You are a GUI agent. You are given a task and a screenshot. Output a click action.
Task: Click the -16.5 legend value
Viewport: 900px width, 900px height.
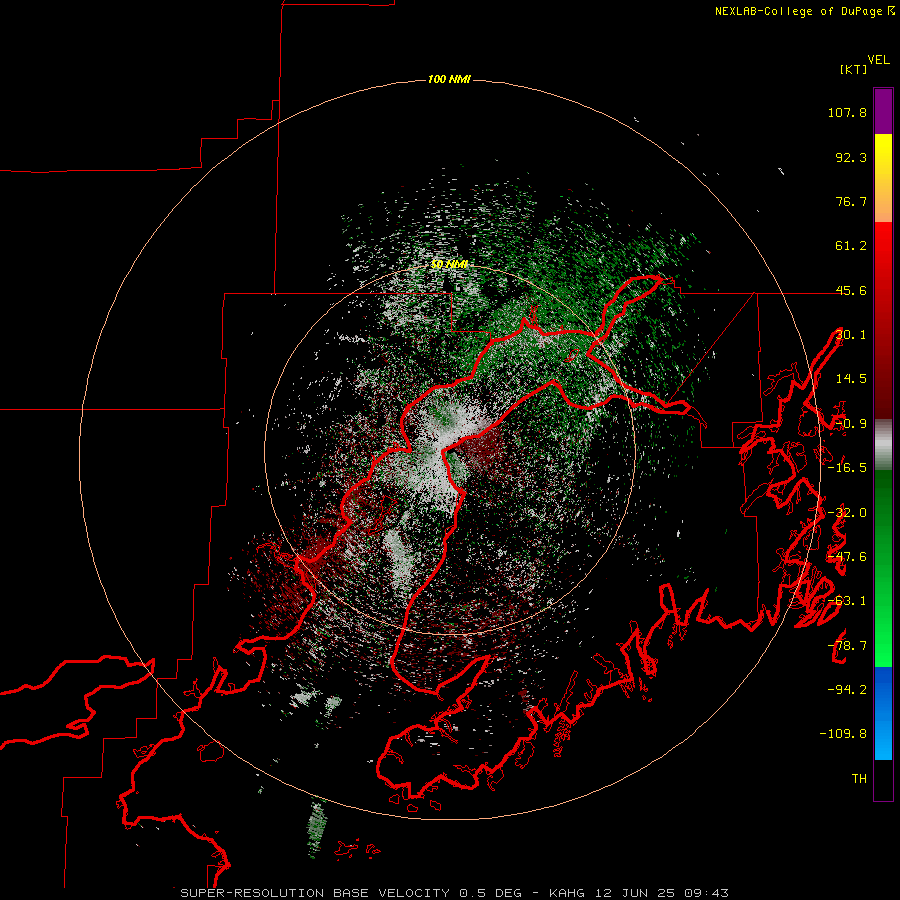click(847, 468)
